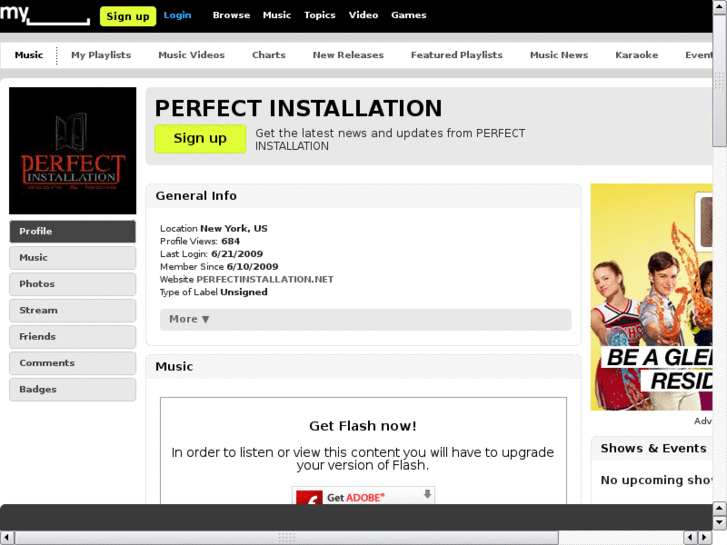Click the large Sign up button under band name
The width and height of the screenshot is (727, 545).
tap(200, 138)
